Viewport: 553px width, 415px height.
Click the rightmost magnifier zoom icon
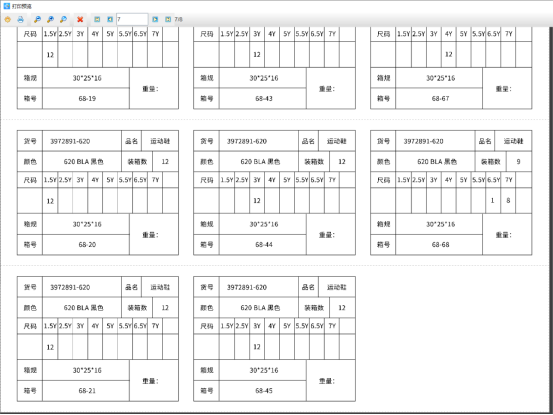63,19
